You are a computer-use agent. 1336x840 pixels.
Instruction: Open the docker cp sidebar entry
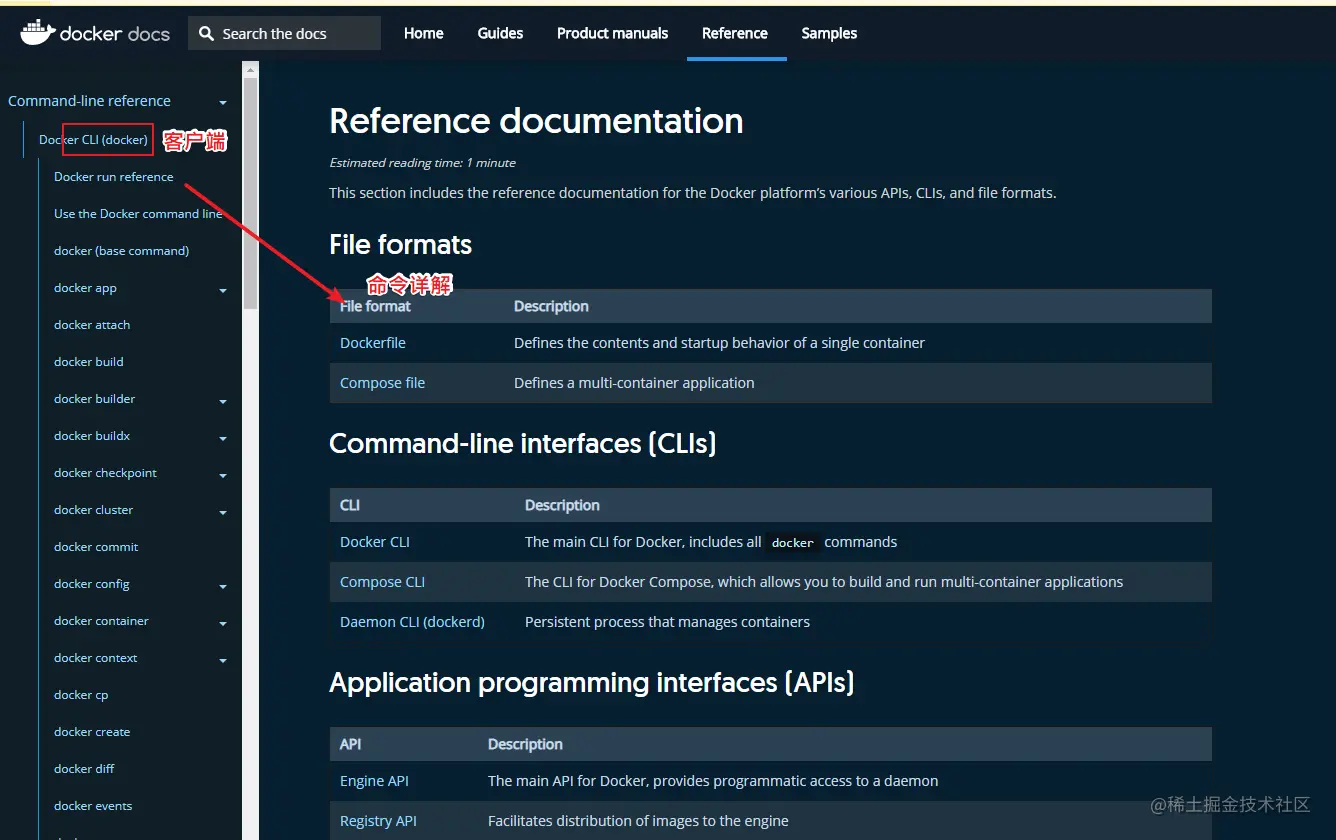tap(81, 695)
